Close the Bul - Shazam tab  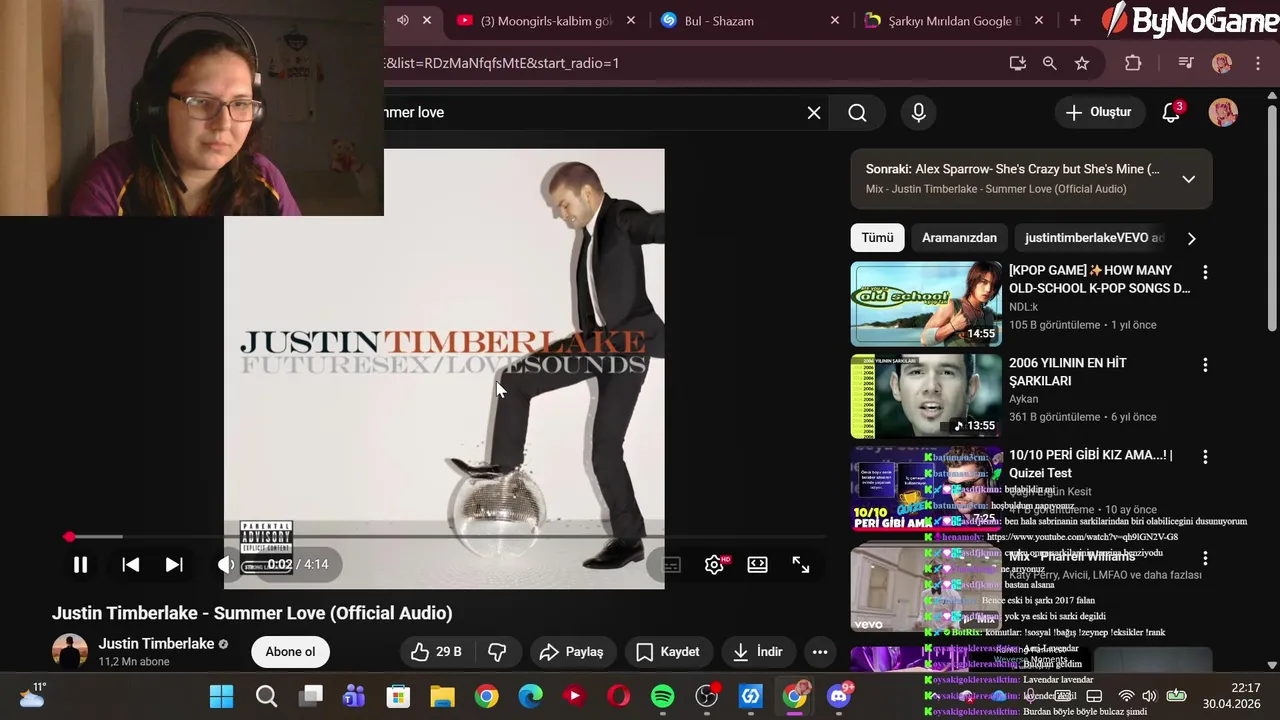pos(835,20)
